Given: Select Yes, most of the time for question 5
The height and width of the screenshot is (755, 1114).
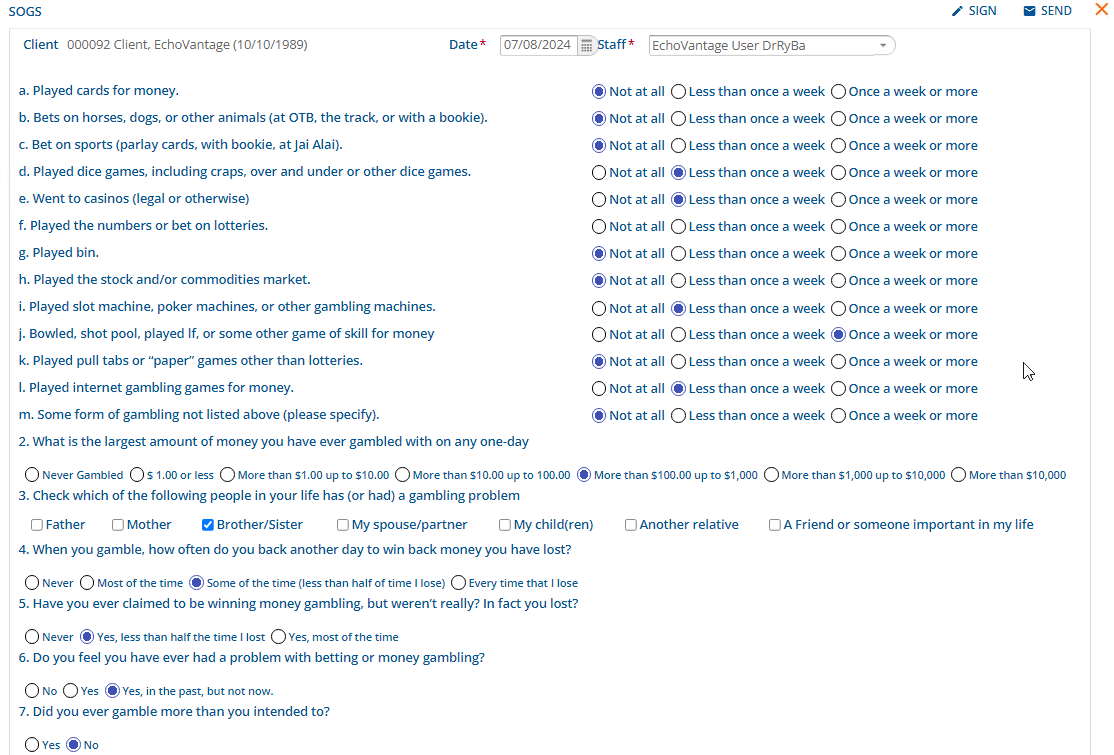Looking at the screenshot, I should pyautogui.click(x=278, y=636).
